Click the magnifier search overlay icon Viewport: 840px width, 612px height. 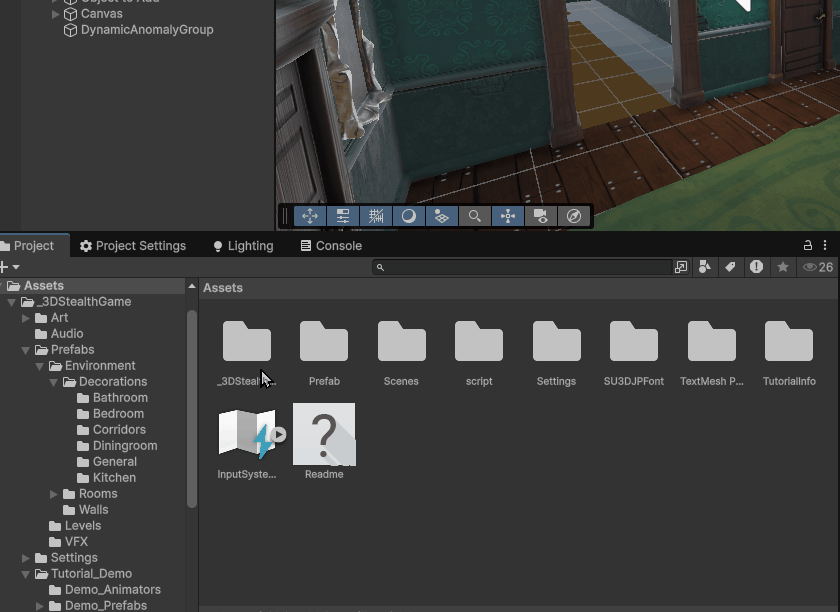click(475, 216)
